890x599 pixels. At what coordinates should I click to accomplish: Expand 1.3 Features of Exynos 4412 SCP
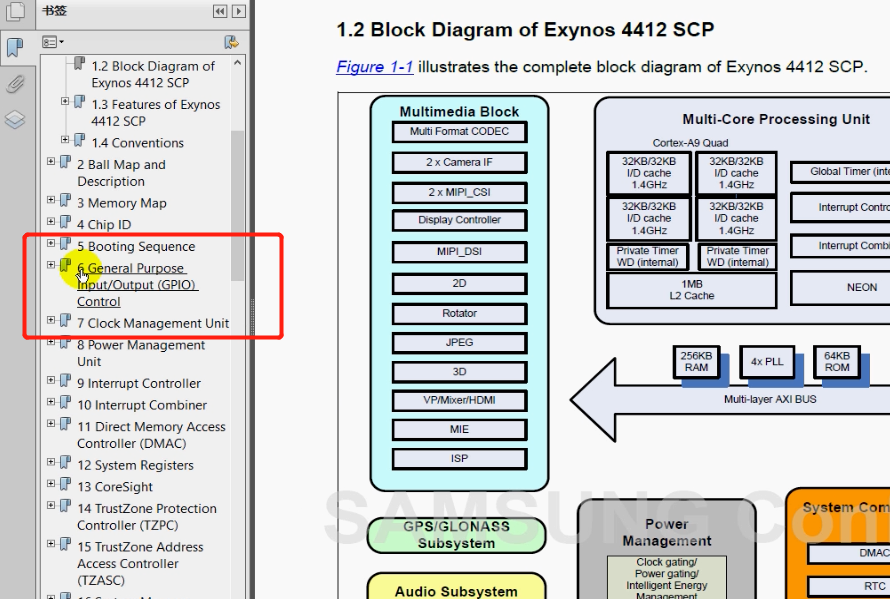coord(65,103)
